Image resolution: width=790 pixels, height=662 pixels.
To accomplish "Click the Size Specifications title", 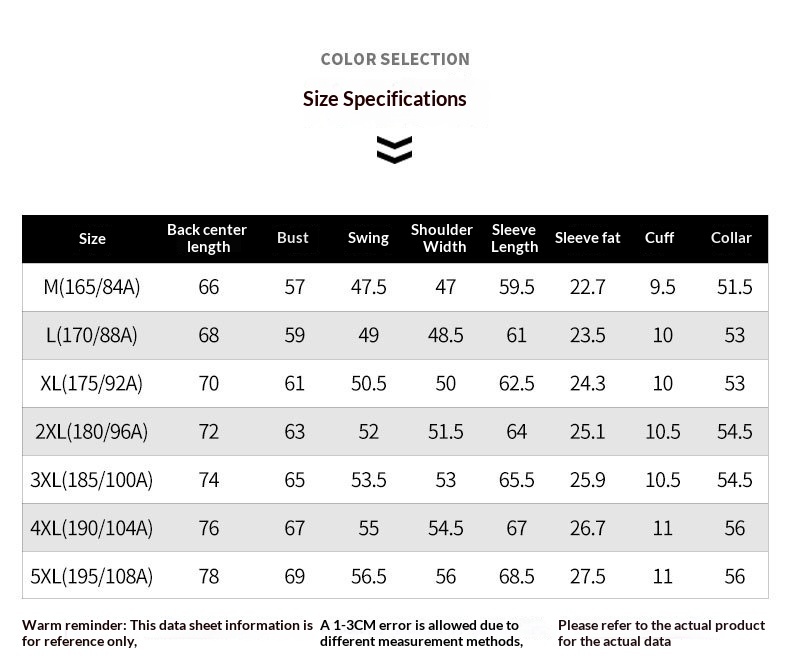I will pyautogui.click(x=384, y=99).
